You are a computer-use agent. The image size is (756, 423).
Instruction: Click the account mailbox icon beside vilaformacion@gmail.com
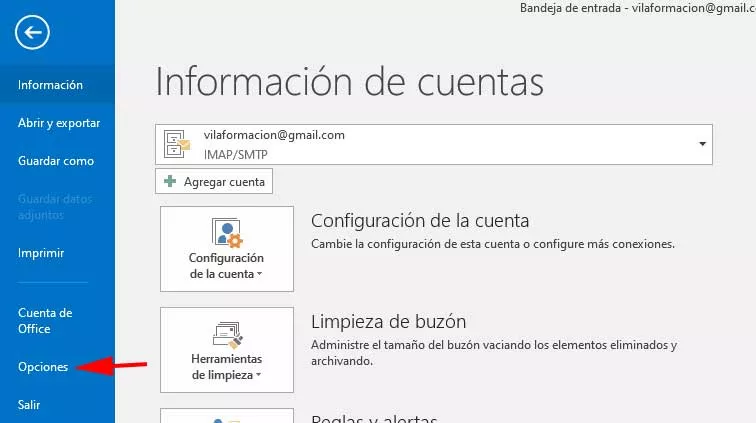177,144
